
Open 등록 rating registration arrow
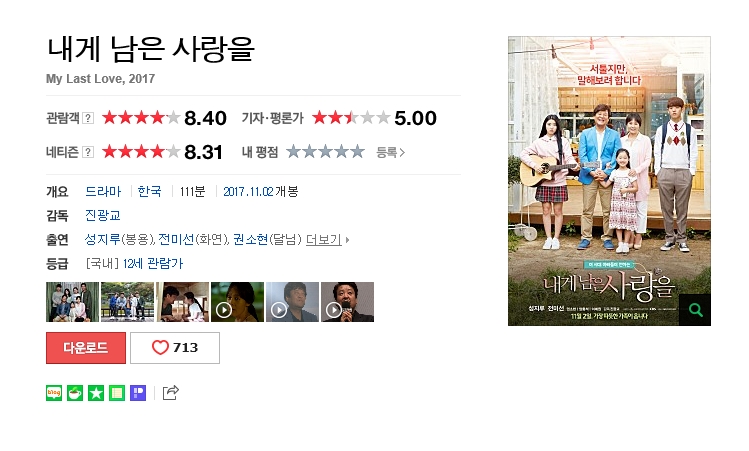(391, 152)
